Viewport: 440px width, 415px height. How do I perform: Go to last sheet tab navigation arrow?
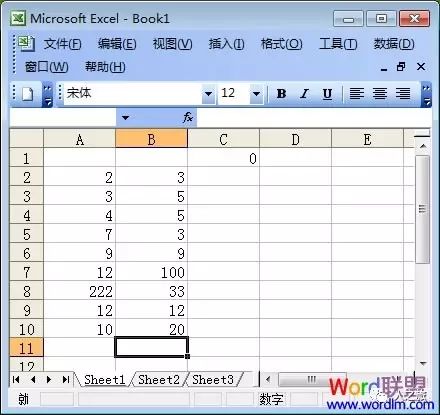pos(66,379)
